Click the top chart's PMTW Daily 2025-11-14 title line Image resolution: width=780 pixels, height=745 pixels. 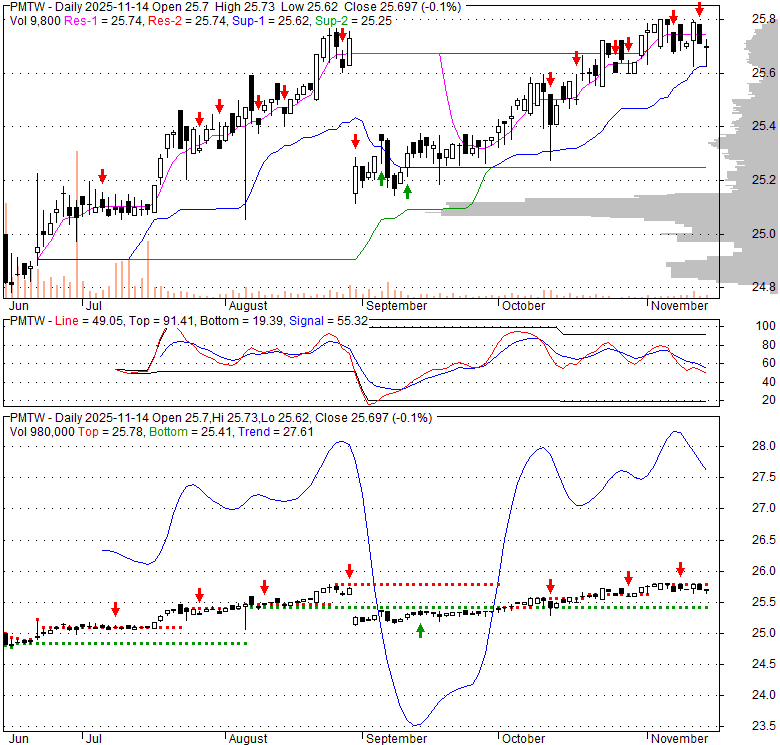click(236, 7)
